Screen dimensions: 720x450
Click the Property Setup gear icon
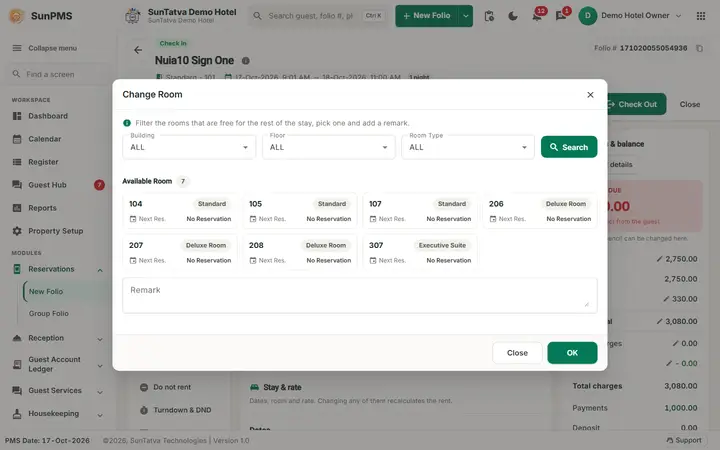[x=17, y=231]
